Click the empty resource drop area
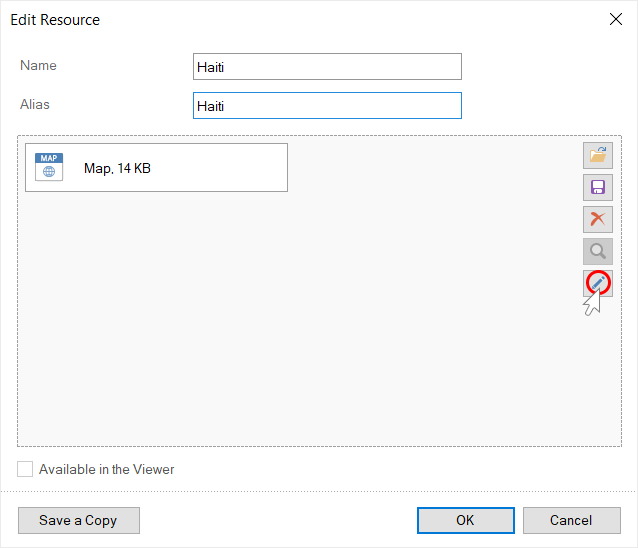This screenshot has height=548, width=638. coord(300,330)
